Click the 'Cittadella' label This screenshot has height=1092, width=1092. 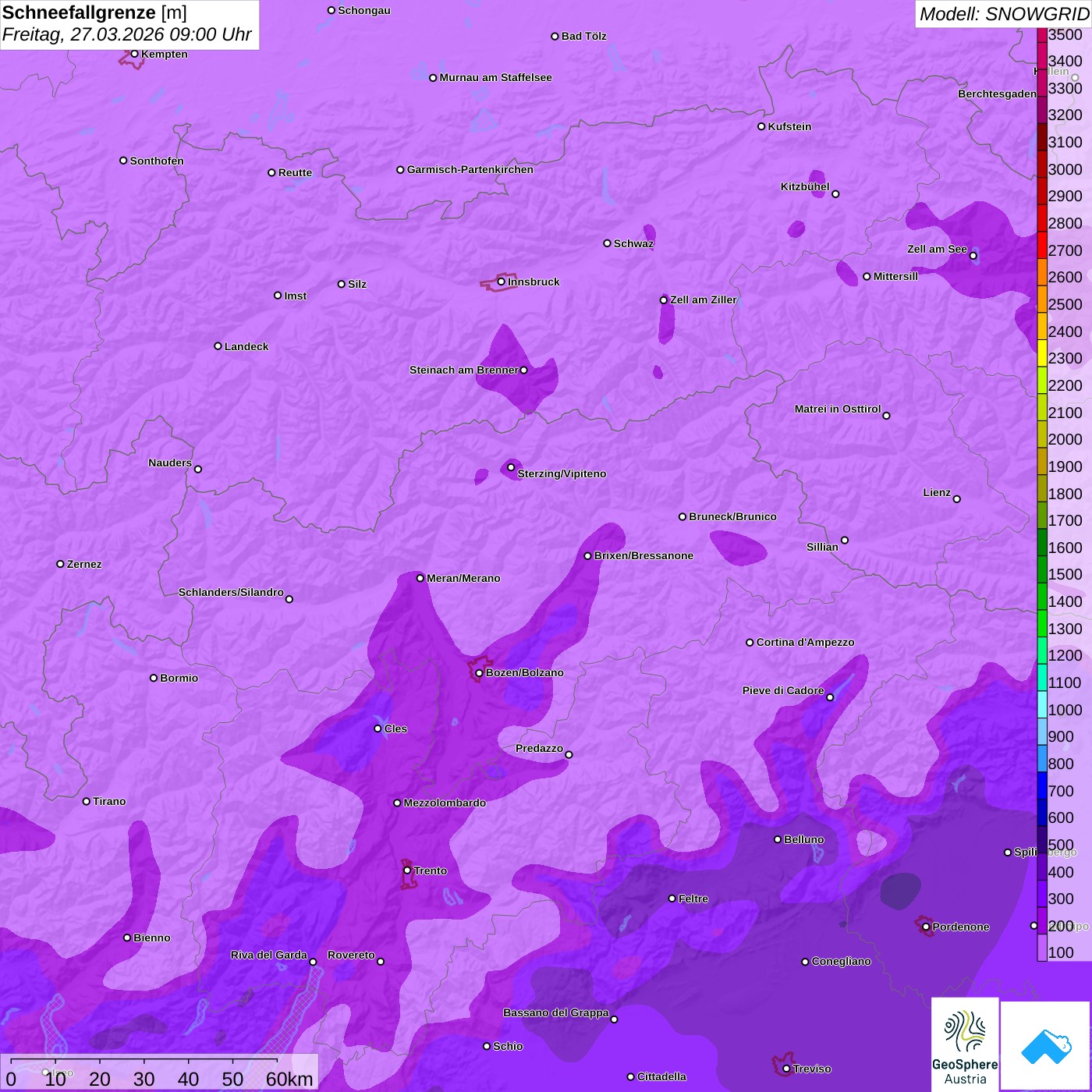tap(661, 1076)
